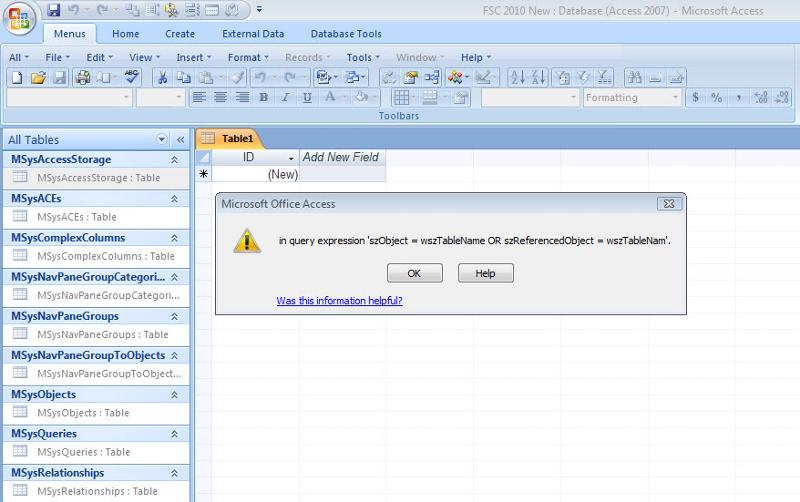Collapse the MSysComplexColumns group
800x502 pixels.
point(174,238)
